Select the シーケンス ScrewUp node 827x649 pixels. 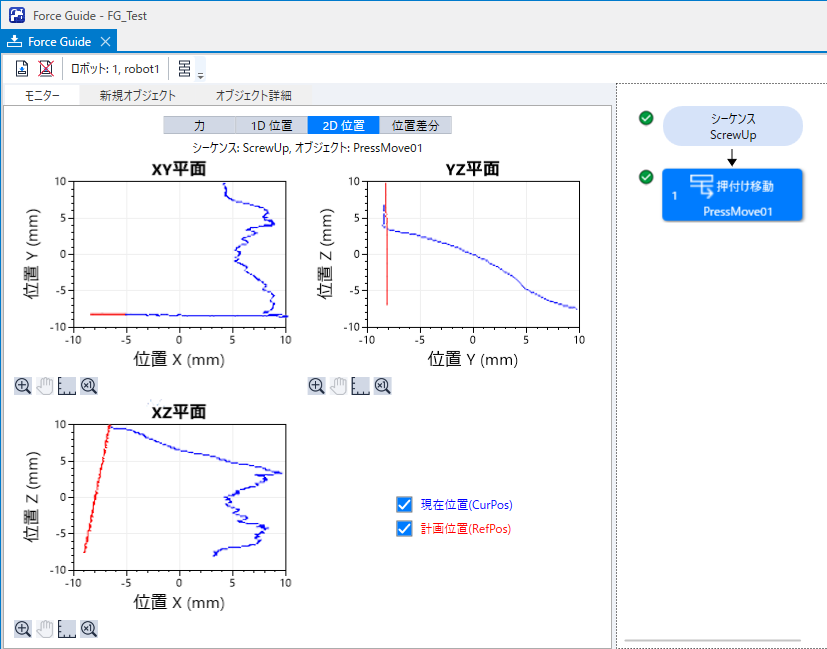click(733, 126)
